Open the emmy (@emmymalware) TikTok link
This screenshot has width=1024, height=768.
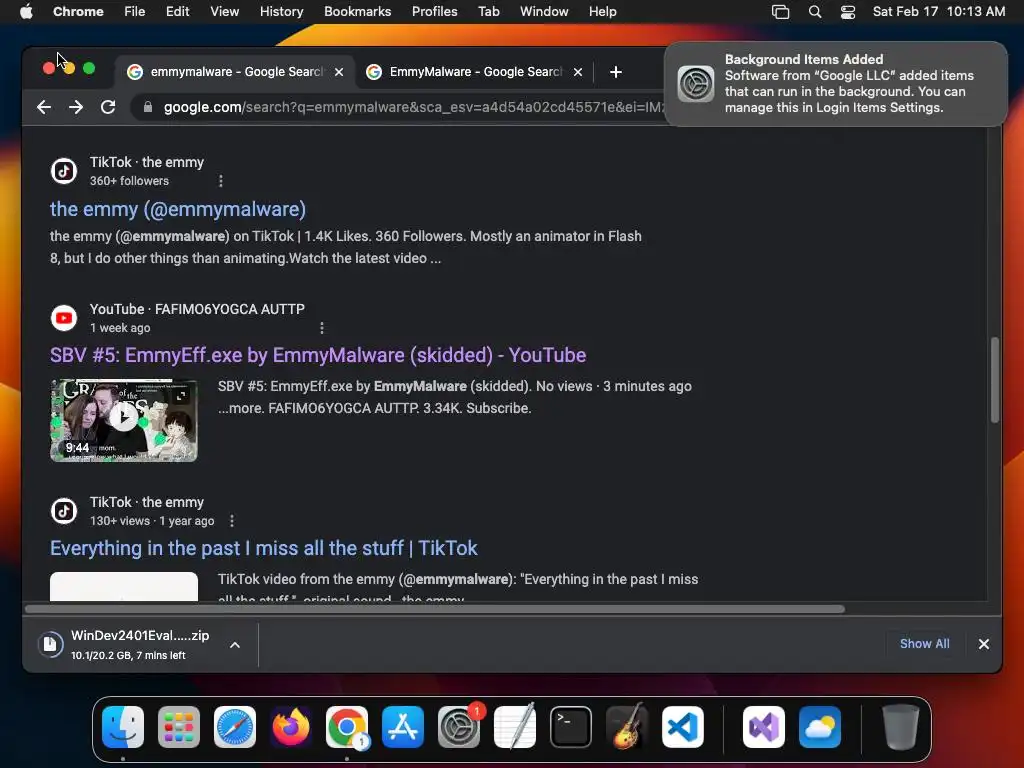pyautogui.click(x=178, y=209)
